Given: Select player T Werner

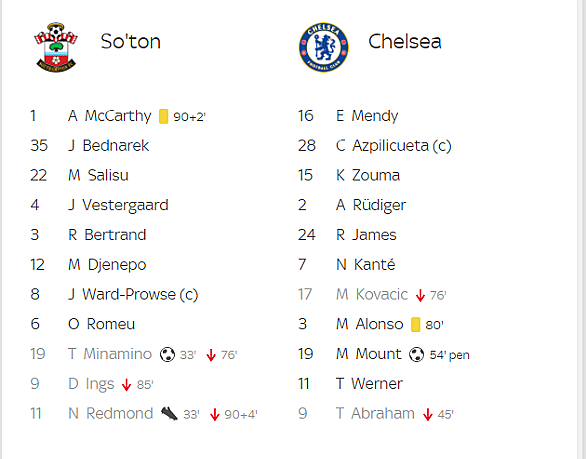Looking at the screenshot, I should click(x=369, y=384).
